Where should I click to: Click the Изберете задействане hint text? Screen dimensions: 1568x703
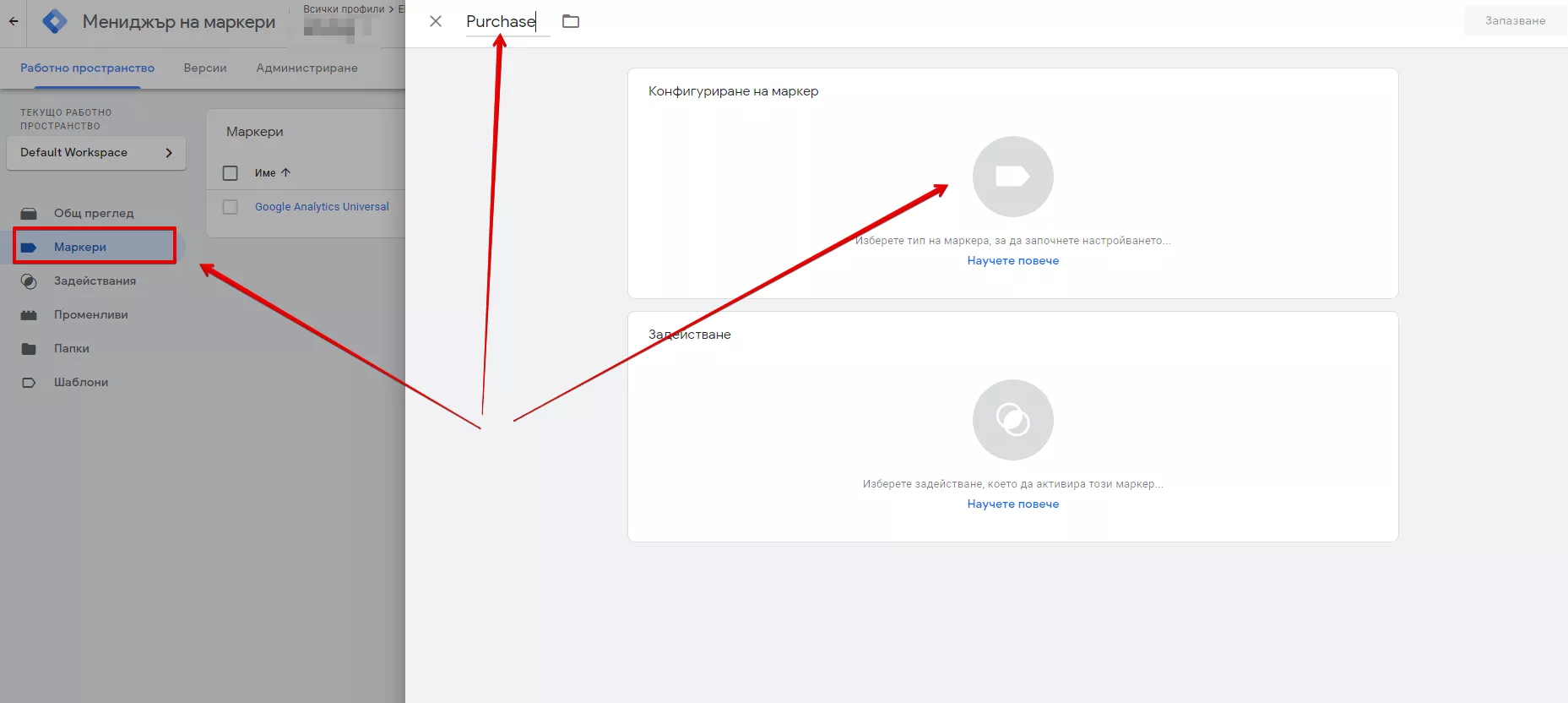(1013, 484)
